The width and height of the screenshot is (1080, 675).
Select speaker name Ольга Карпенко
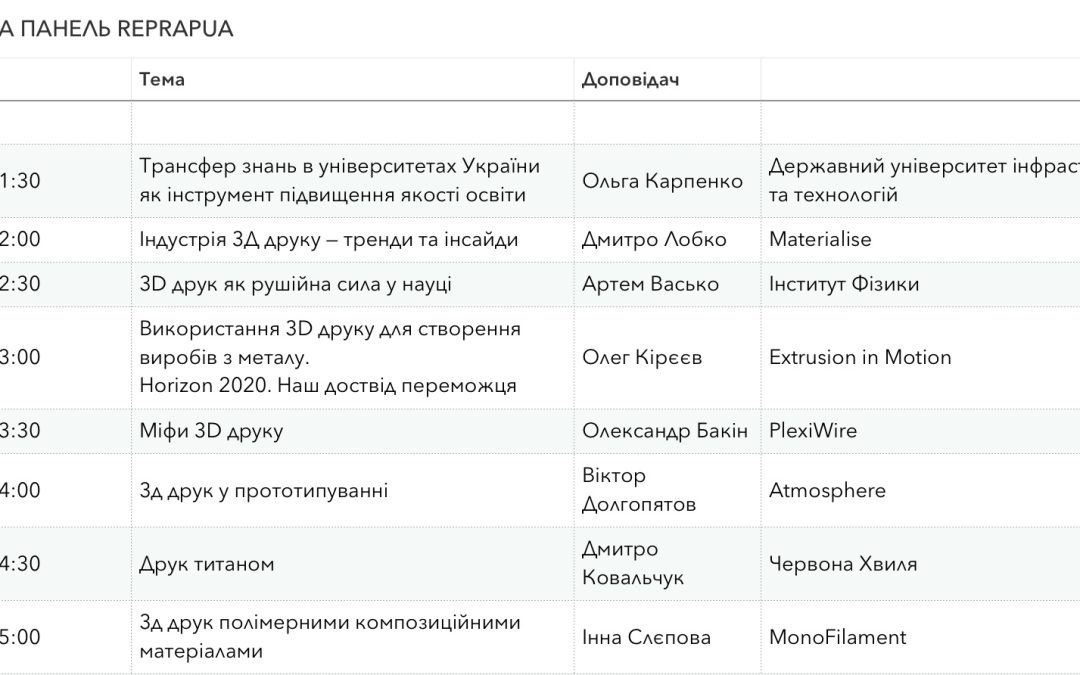coord(662,181)
